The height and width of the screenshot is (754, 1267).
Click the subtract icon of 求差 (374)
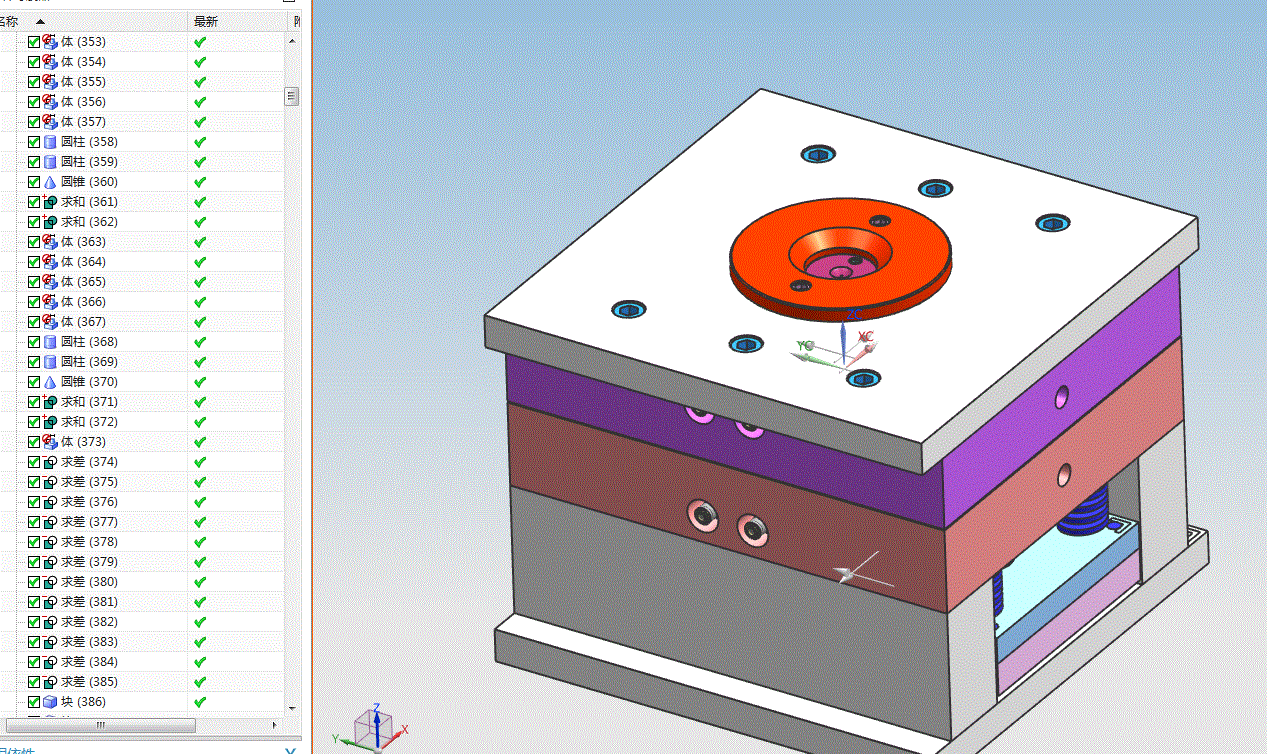pos(49,461)
